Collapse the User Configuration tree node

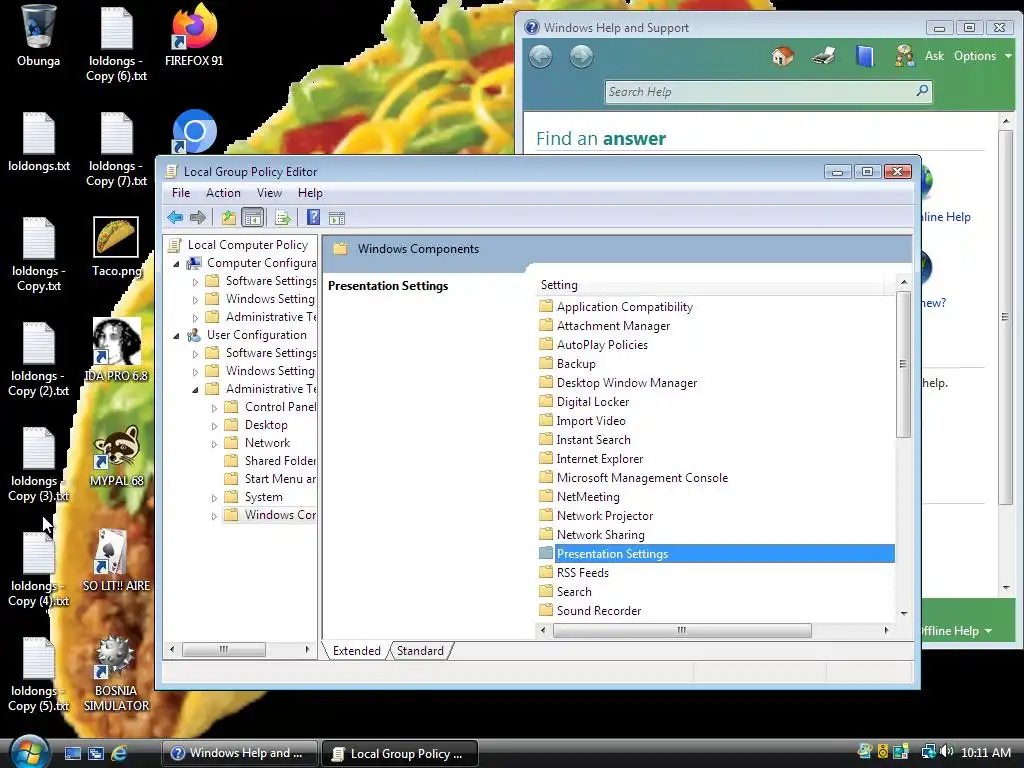point(176,336)
